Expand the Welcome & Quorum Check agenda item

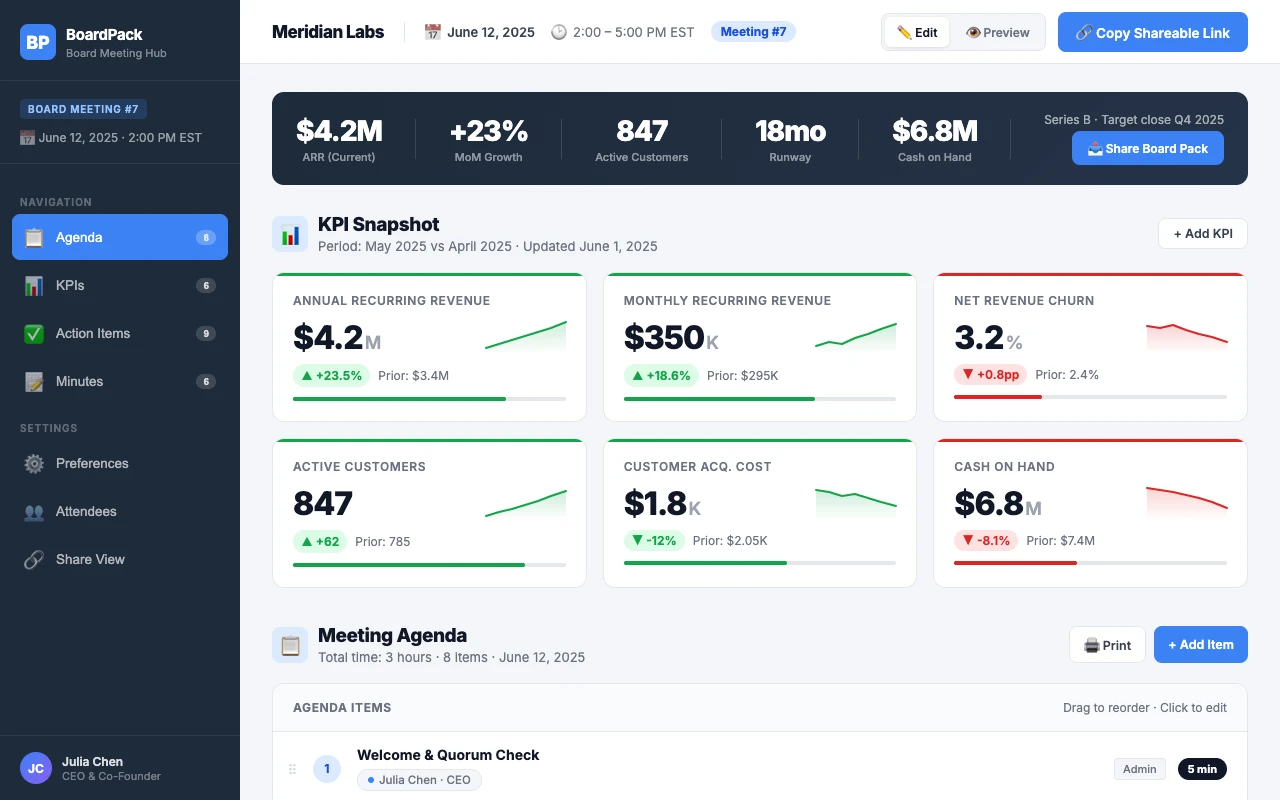pyautogui.click(x=448, y=755)
